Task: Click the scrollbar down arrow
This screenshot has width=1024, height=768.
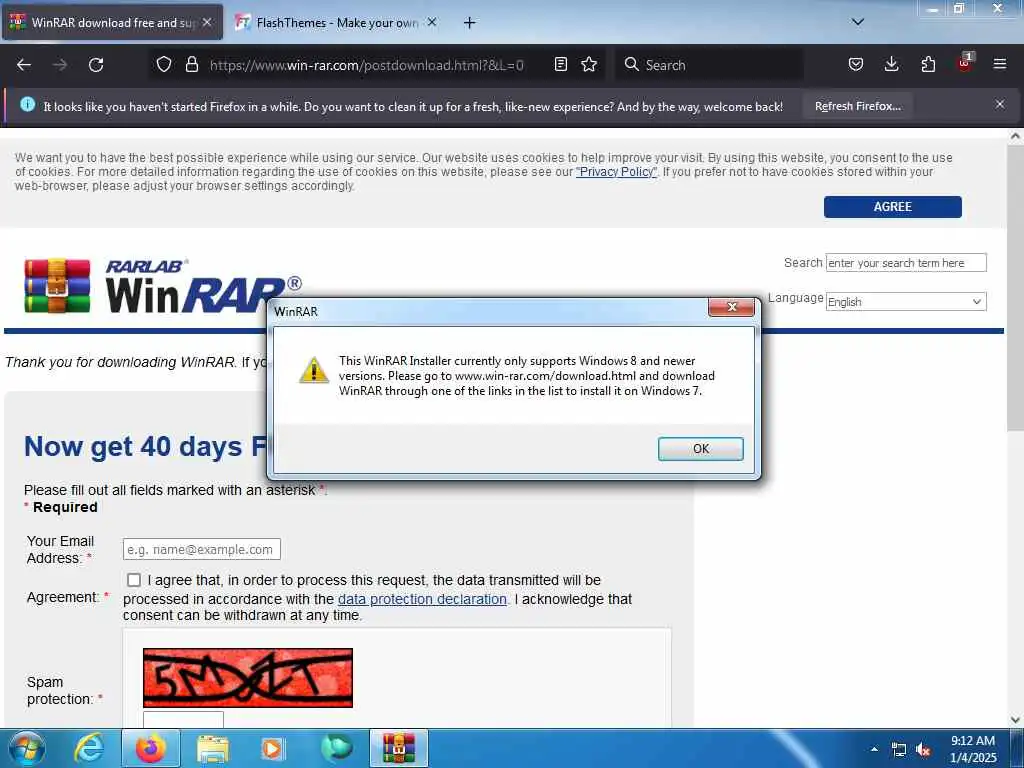Action: tap(1015, 720)
